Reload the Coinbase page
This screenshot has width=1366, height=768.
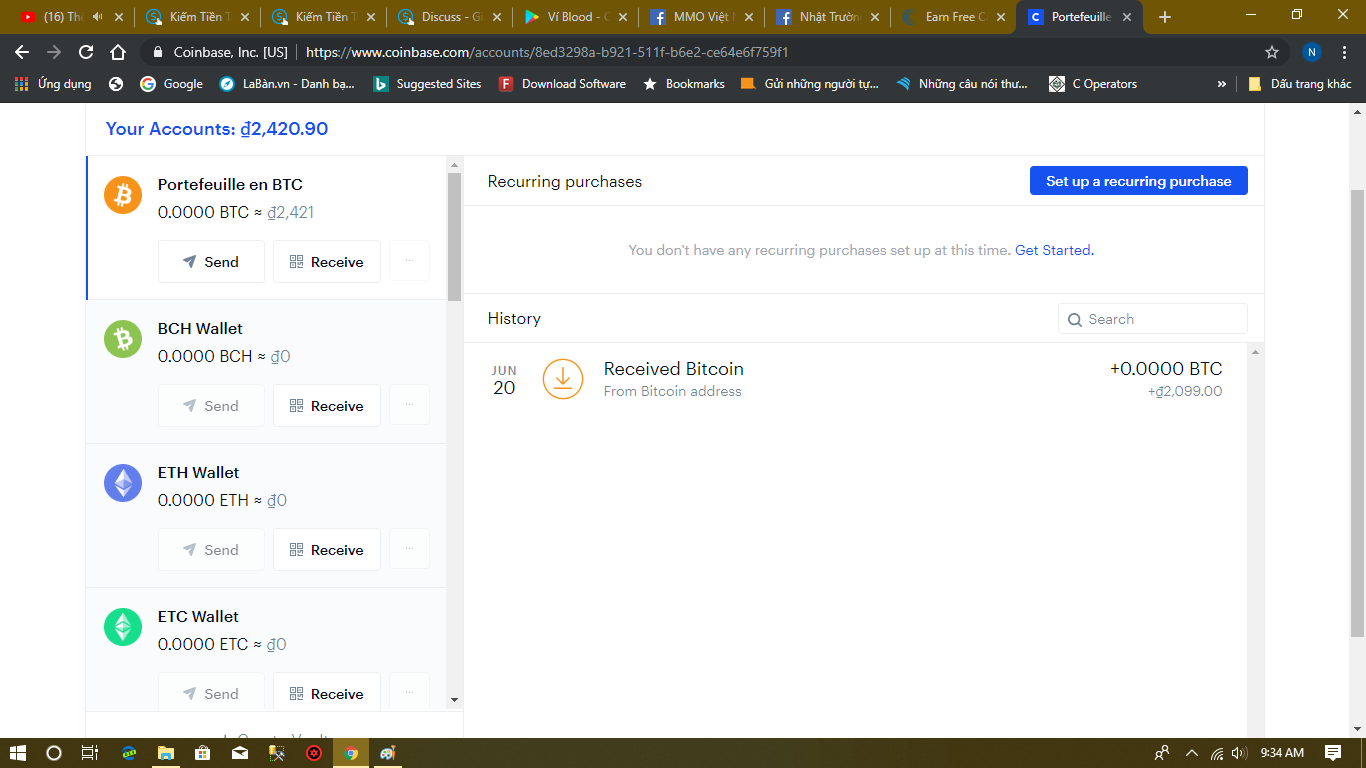(86, 52)
